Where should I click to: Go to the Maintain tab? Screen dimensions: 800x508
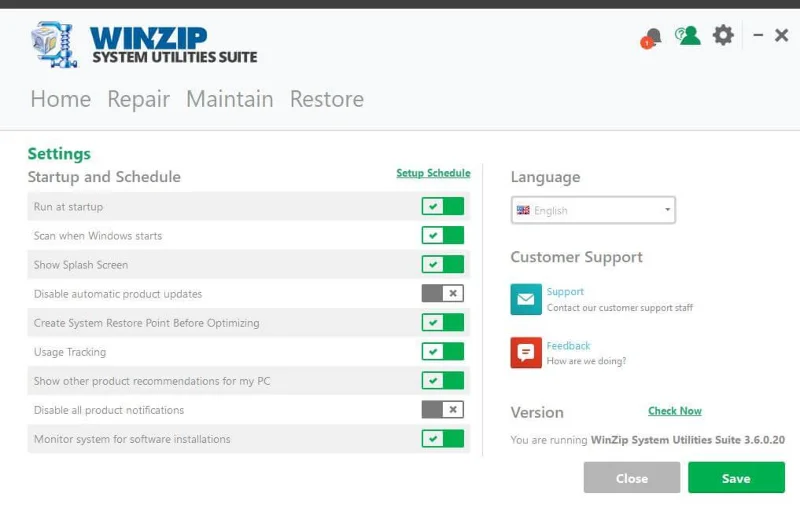(230, 99)
